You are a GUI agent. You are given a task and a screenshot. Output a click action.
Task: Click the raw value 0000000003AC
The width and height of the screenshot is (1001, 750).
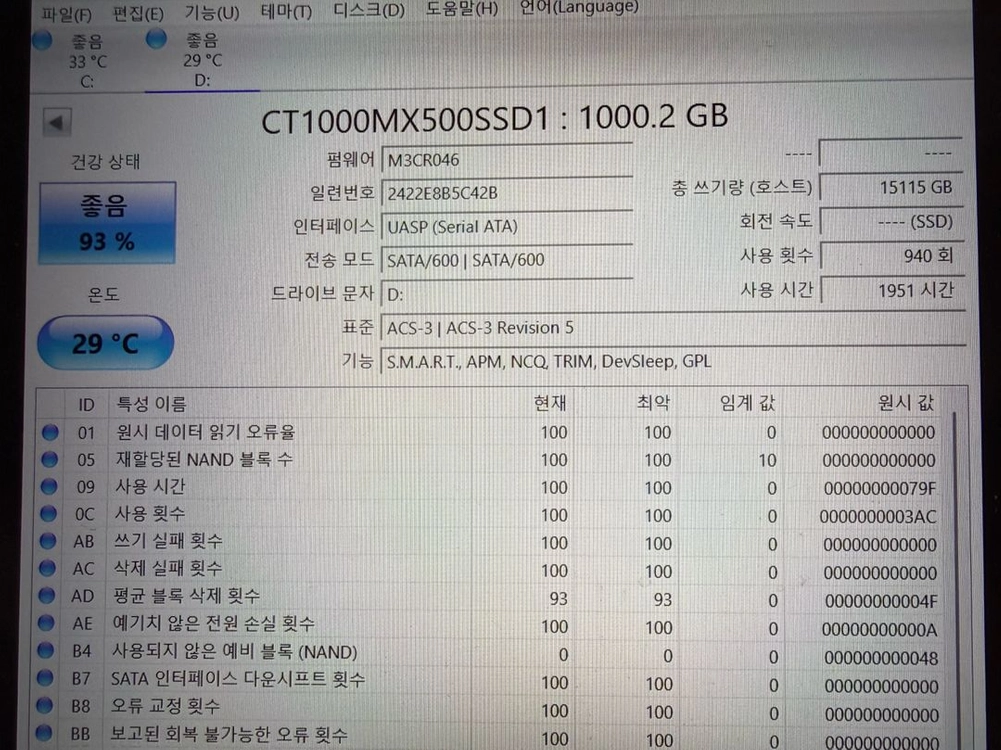click(x=878, y=516)
